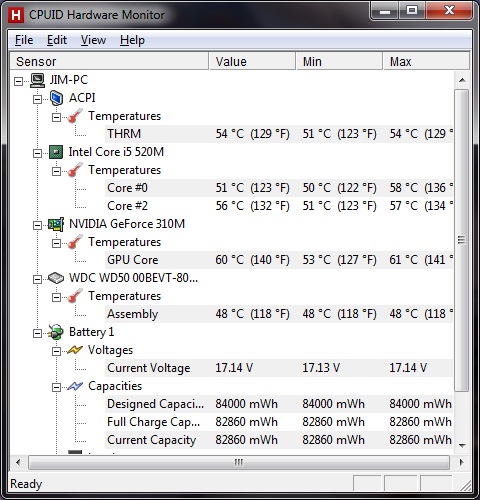Click thermometer icon under ACPI

[x=75, y=116]
